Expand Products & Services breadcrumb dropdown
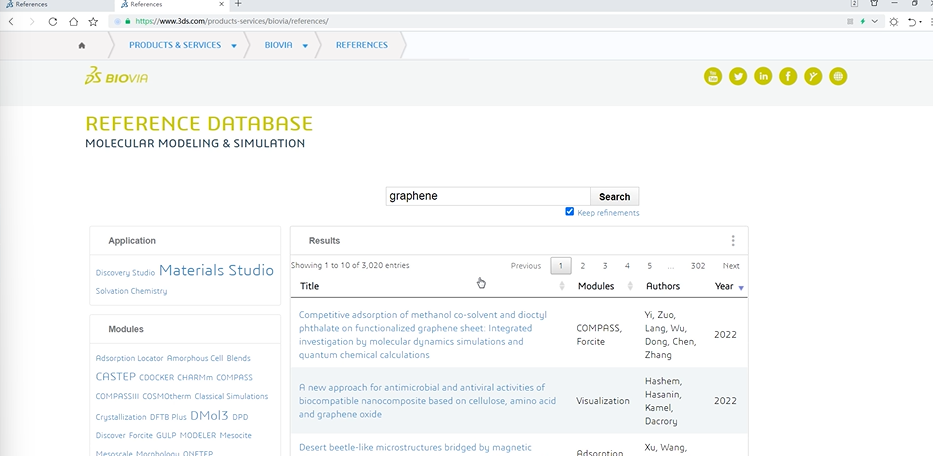The image size is (933, 456). 234,46
